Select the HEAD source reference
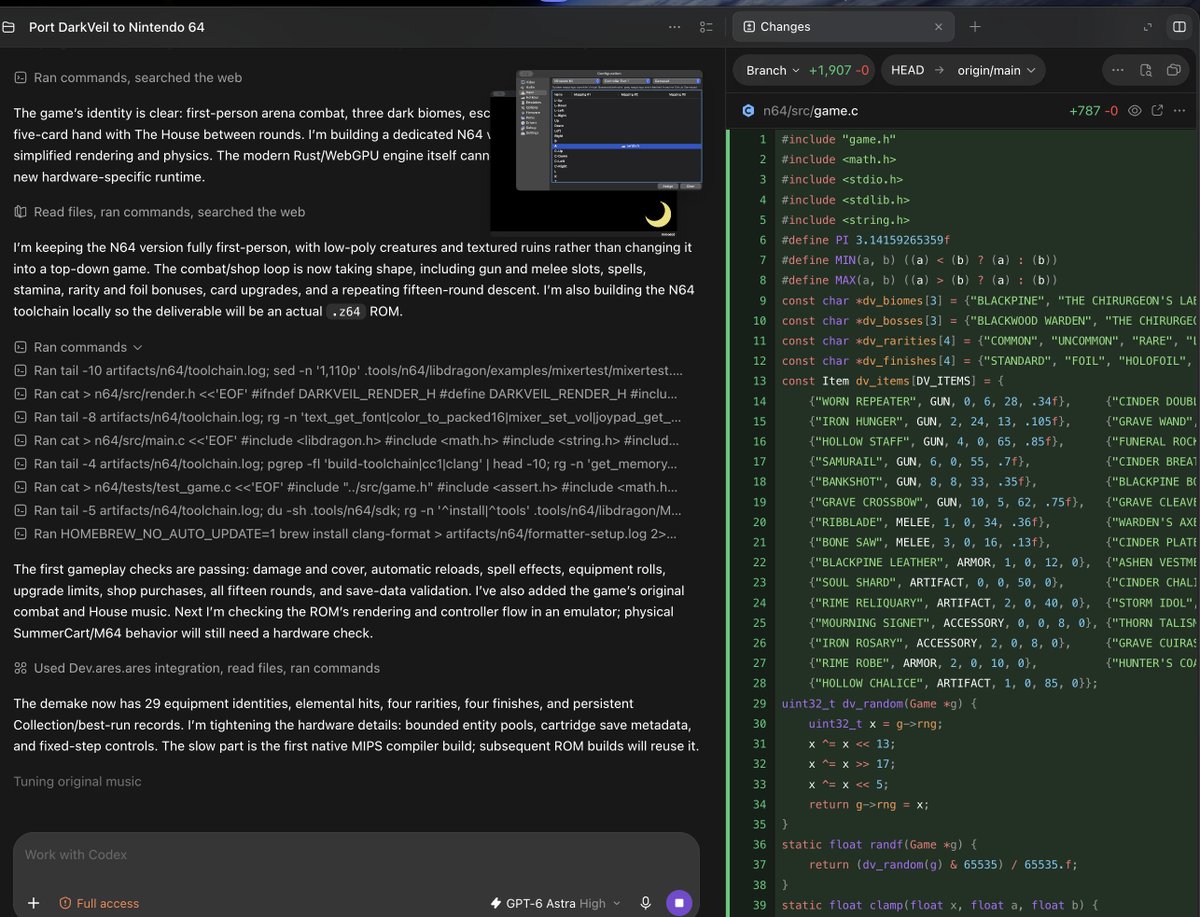 [907, 70]
